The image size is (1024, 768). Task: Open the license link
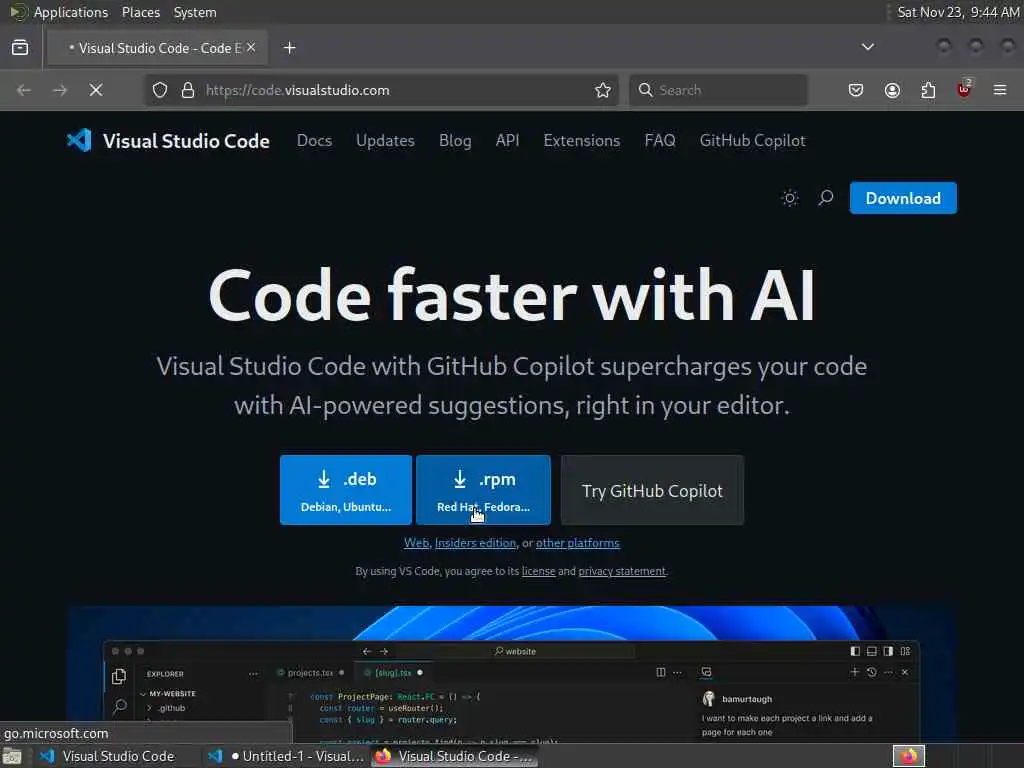coord(538,571)
